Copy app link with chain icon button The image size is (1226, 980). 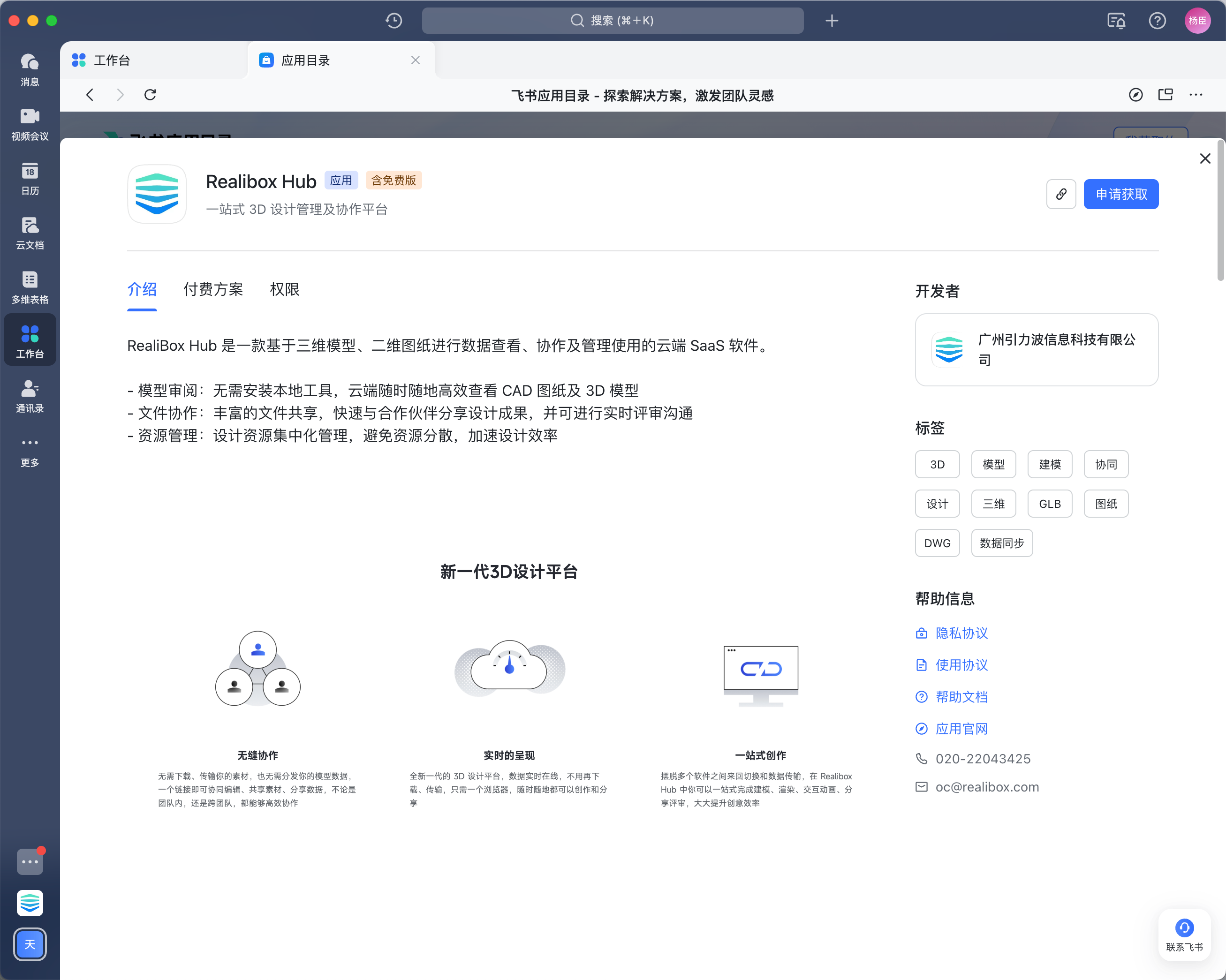tap(1061, 195)
